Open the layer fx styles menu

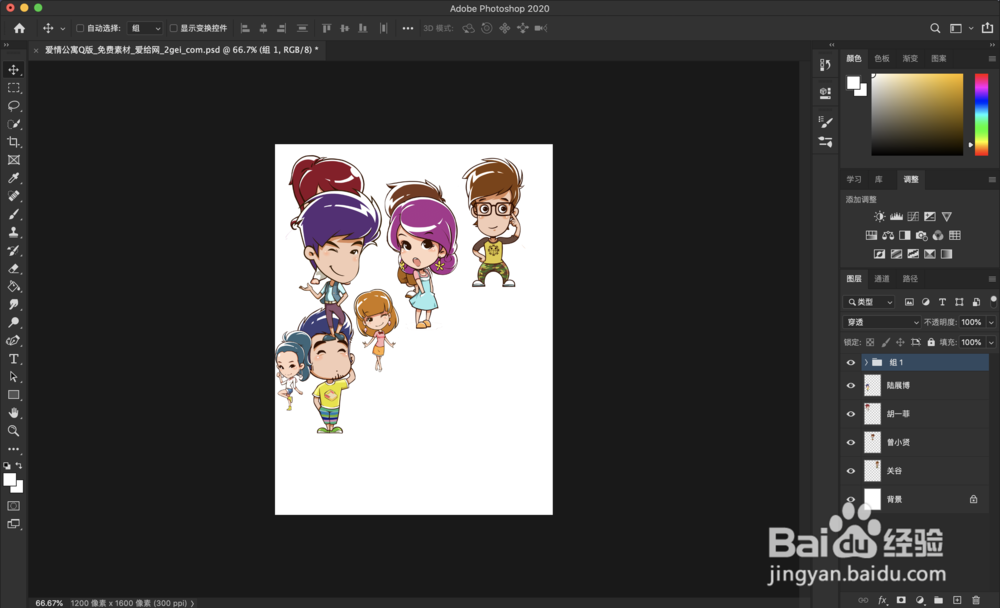click(883, 600)
